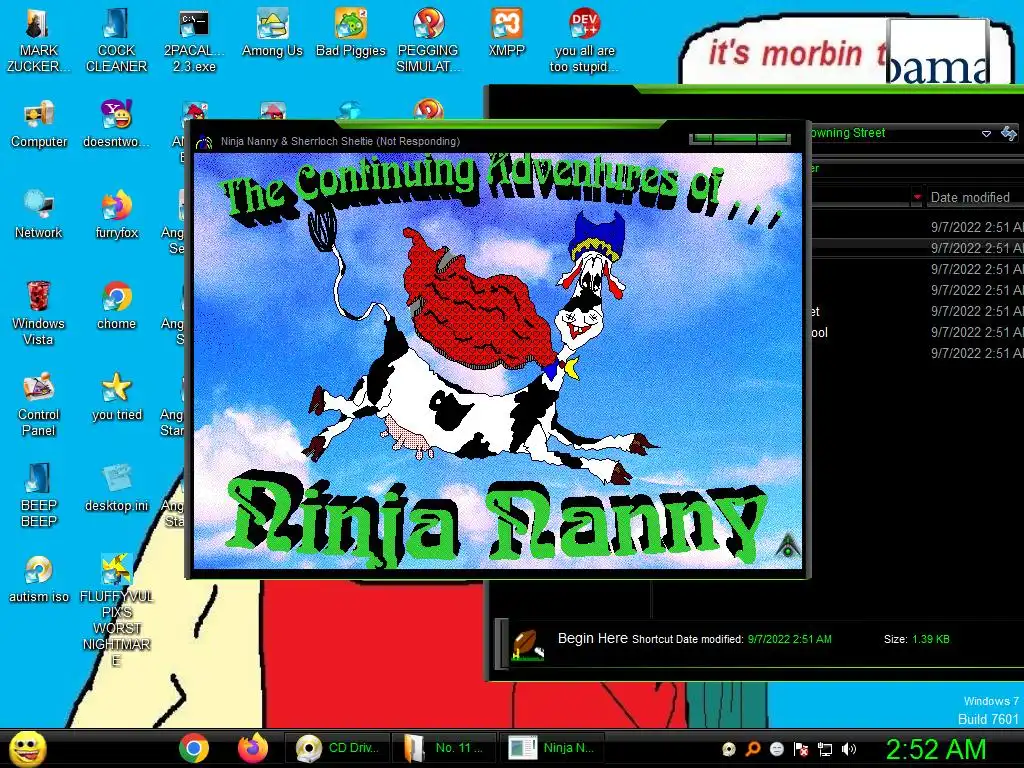Open the column filter red dropdown arrow

(x=917, y=197)
